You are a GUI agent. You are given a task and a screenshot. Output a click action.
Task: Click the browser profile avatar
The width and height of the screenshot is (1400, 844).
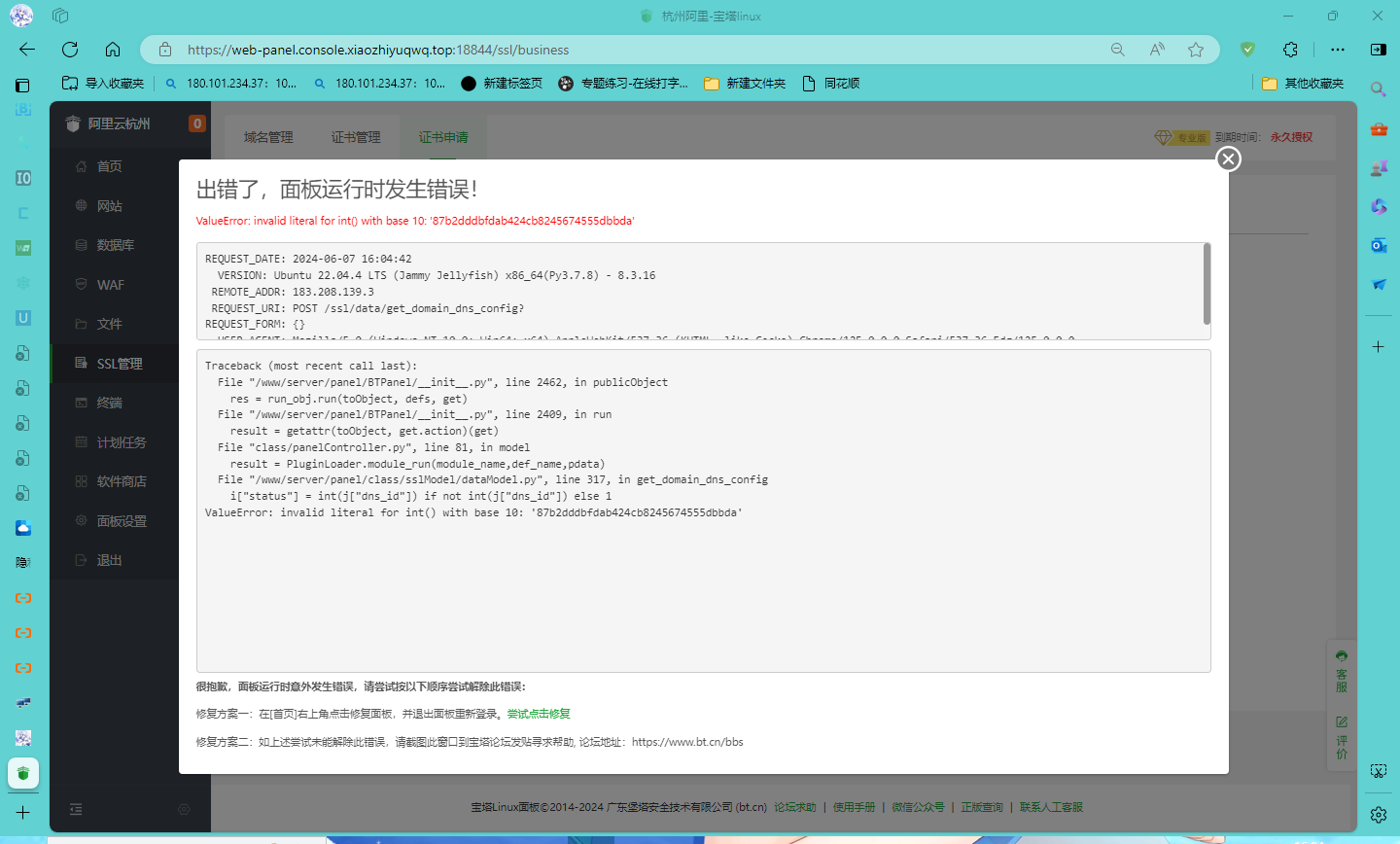coord(21,16)
